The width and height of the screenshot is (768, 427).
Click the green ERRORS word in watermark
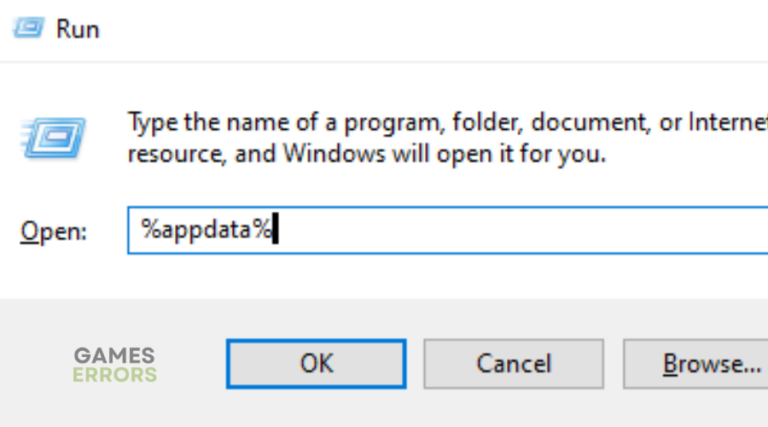tap(114, 375)
